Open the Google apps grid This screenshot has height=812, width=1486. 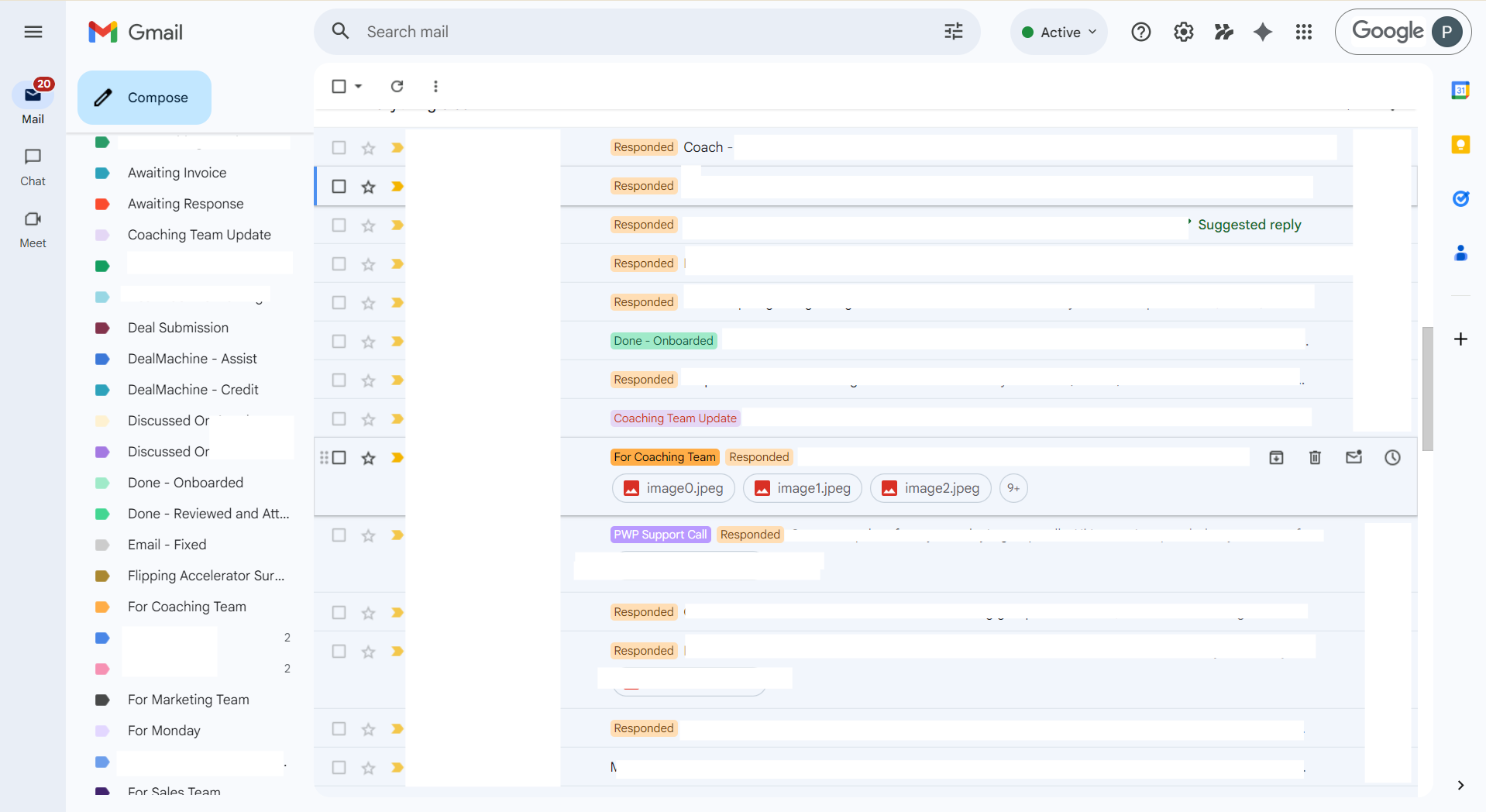pos(1304,32)
